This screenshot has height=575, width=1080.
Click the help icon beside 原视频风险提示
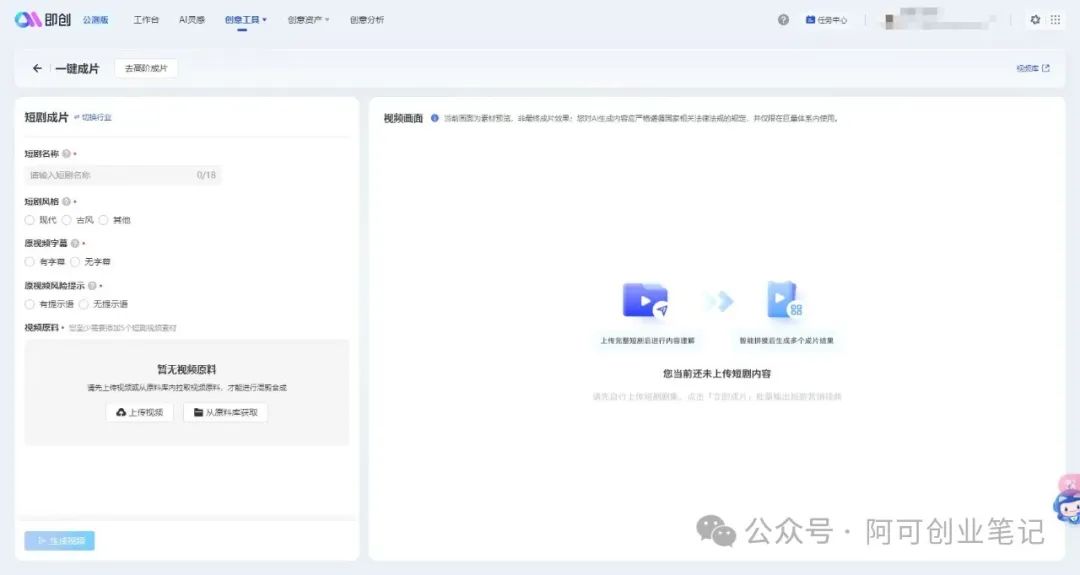[92, 286]
